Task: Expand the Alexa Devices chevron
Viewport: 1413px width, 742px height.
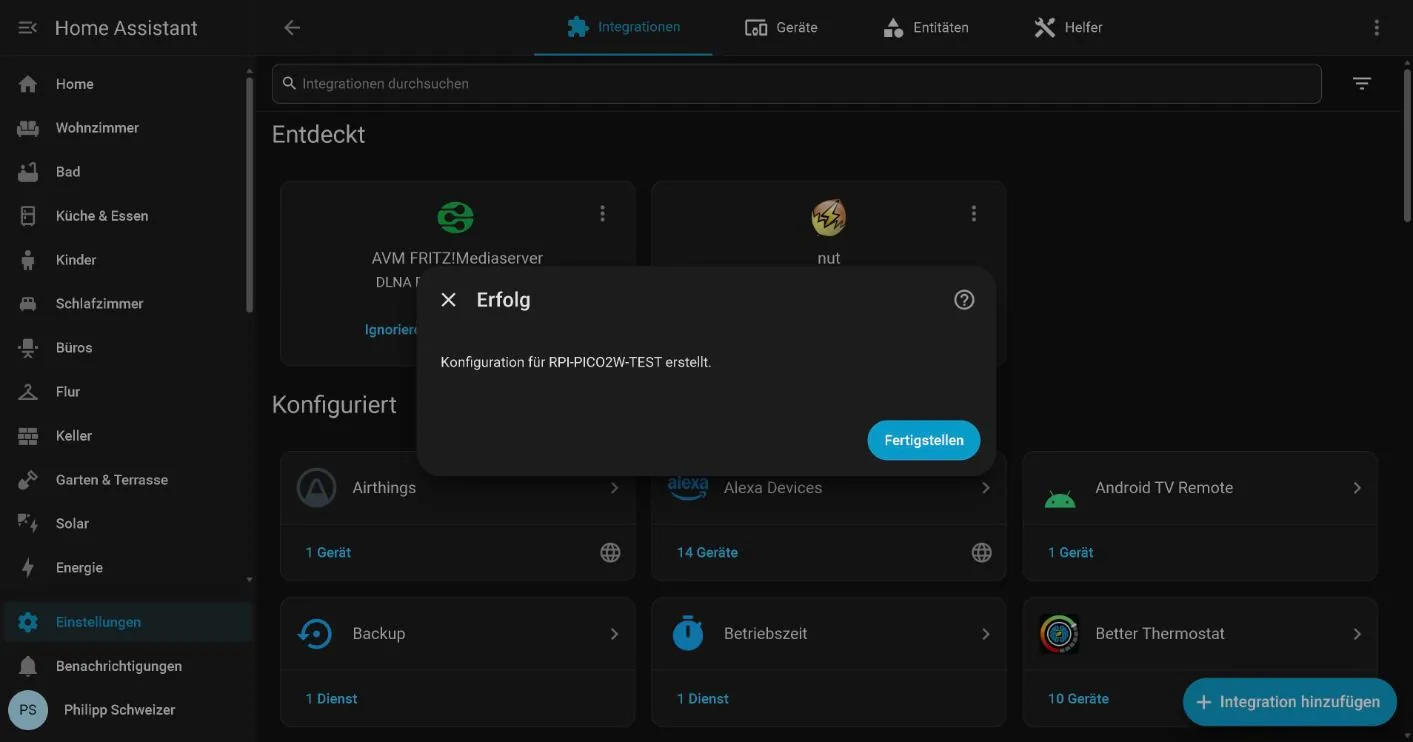Action: coord(986,488)
